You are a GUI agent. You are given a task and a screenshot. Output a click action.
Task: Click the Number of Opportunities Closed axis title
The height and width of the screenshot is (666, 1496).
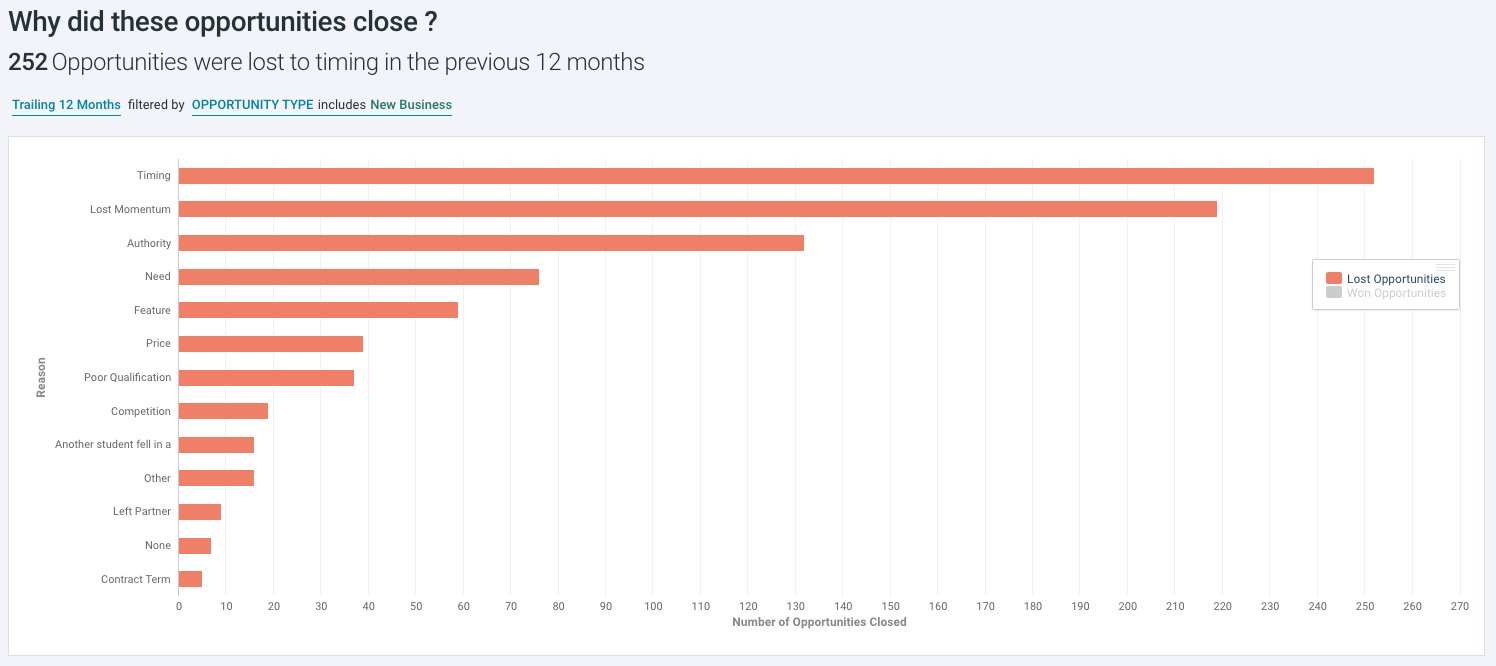pyautogui.click(x=819, y=622)
